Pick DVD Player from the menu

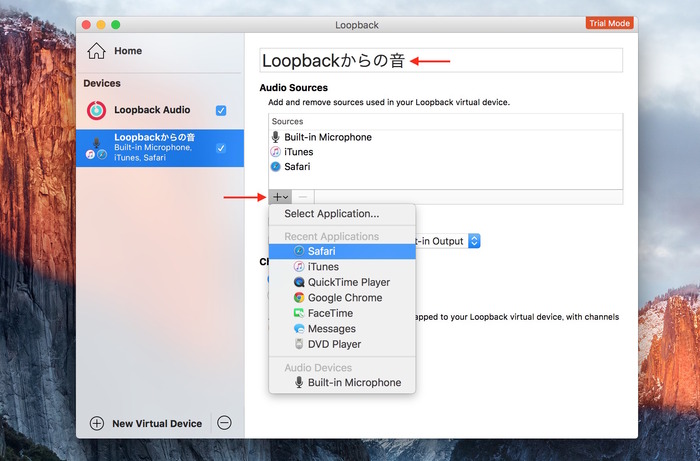pyautogui.click(x=342, y=344)
